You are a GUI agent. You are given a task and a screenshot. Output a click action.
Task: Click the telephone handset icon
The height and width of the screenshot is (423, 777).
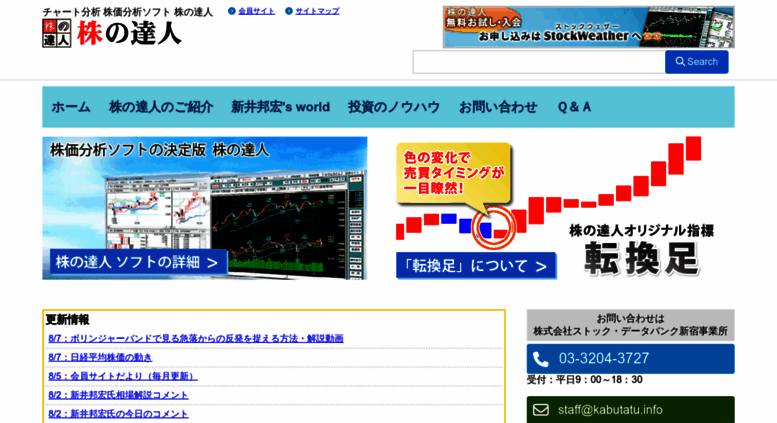(541, 359)
